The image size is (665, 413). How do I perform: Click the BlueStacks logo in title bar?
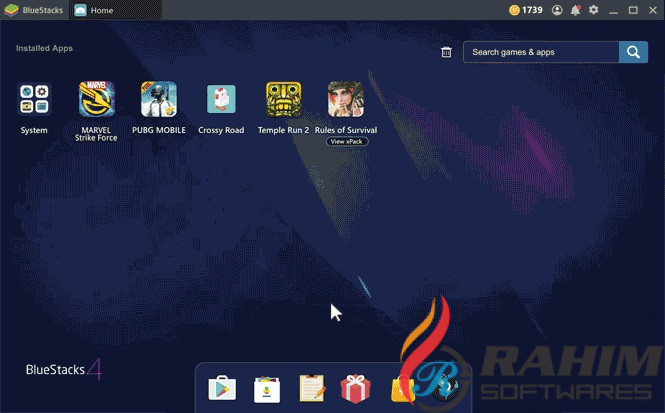pyautogui.click(x=11, y=10)
